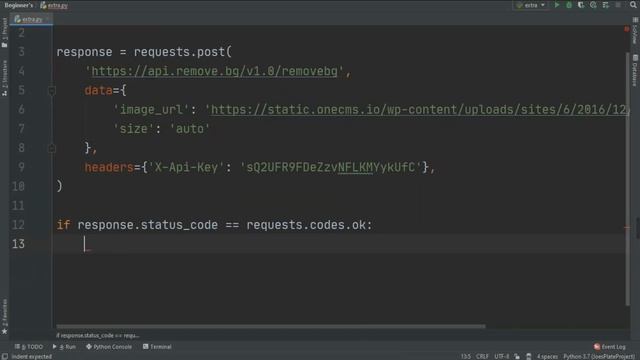Open the Structure tool window sidebar tab
Viewport: 640px width, 360px height.
4,78
